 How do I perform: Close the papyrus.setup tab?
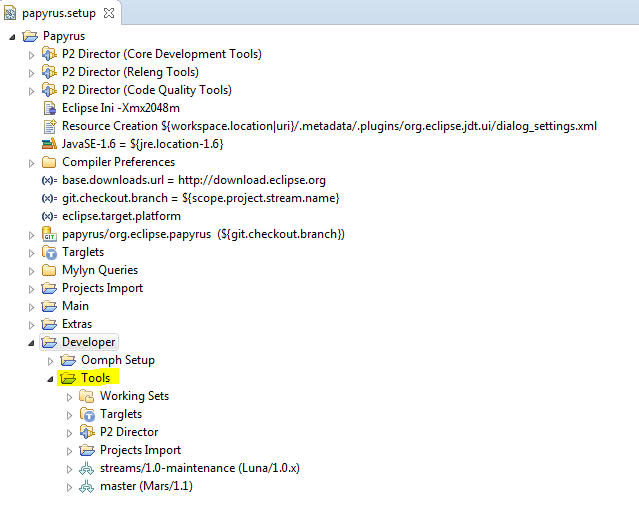pos(109,13)
